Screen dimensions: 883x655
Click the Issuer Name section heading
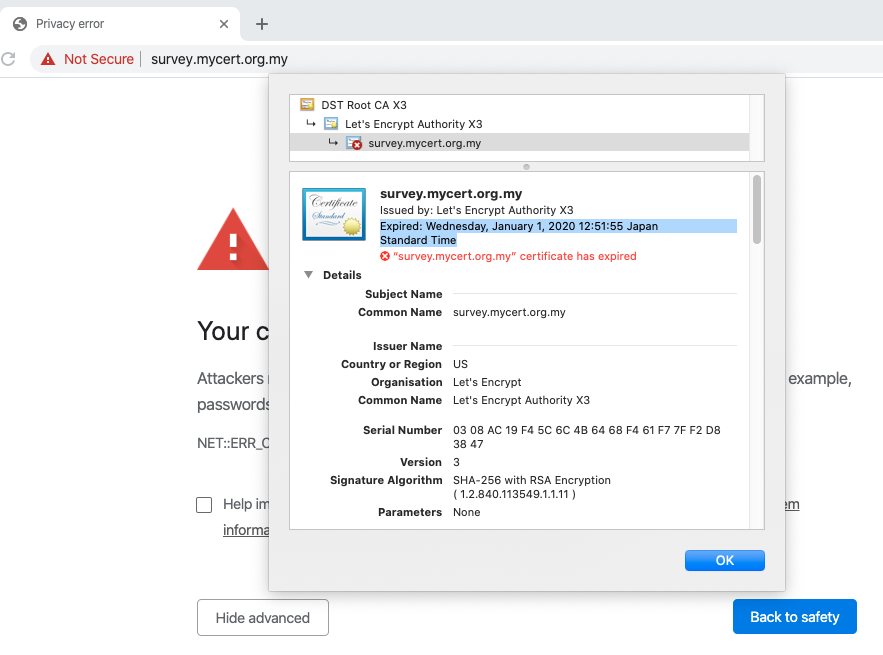[x=407, y=346]
